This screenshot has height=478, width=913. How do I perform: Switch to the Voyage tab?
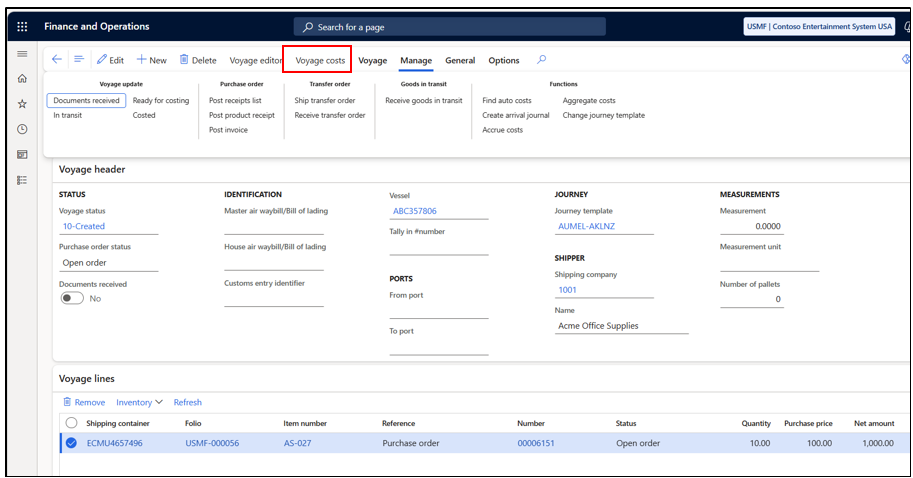click(373, 61)
